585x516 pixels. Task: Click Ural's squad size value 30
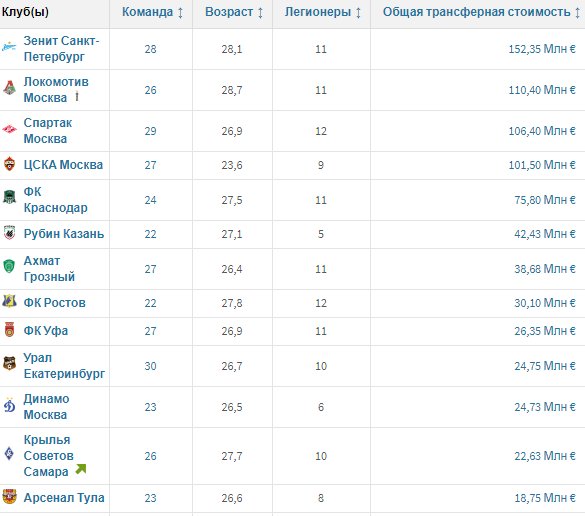pos(150,366)
